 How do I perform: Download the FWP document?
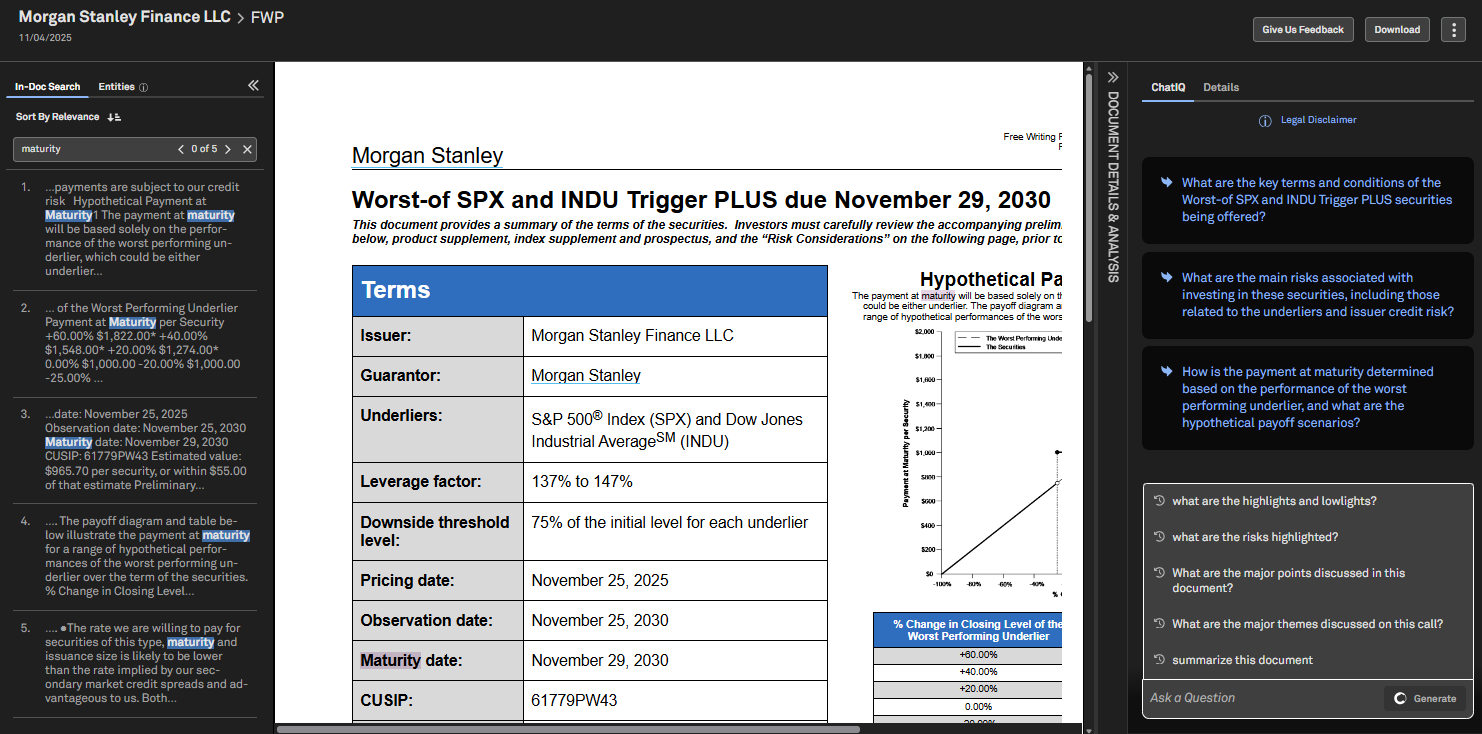(x=1397, y=30)
